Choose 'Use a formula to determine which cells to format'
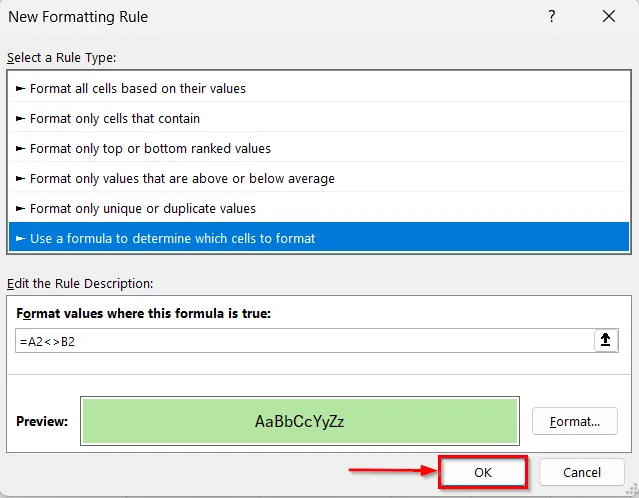Screen dimensions: 639x498 319,238
